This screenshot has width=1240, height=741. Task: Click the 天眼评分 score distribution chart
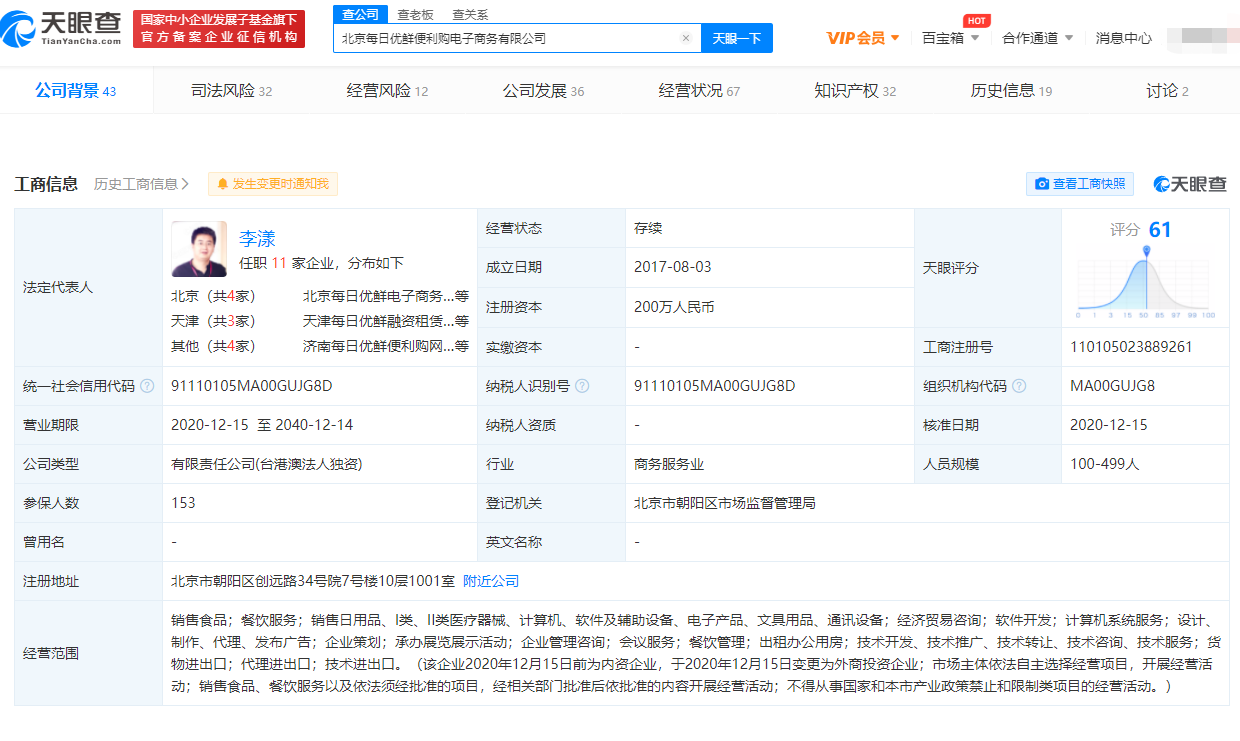(x=1145, y=284)
